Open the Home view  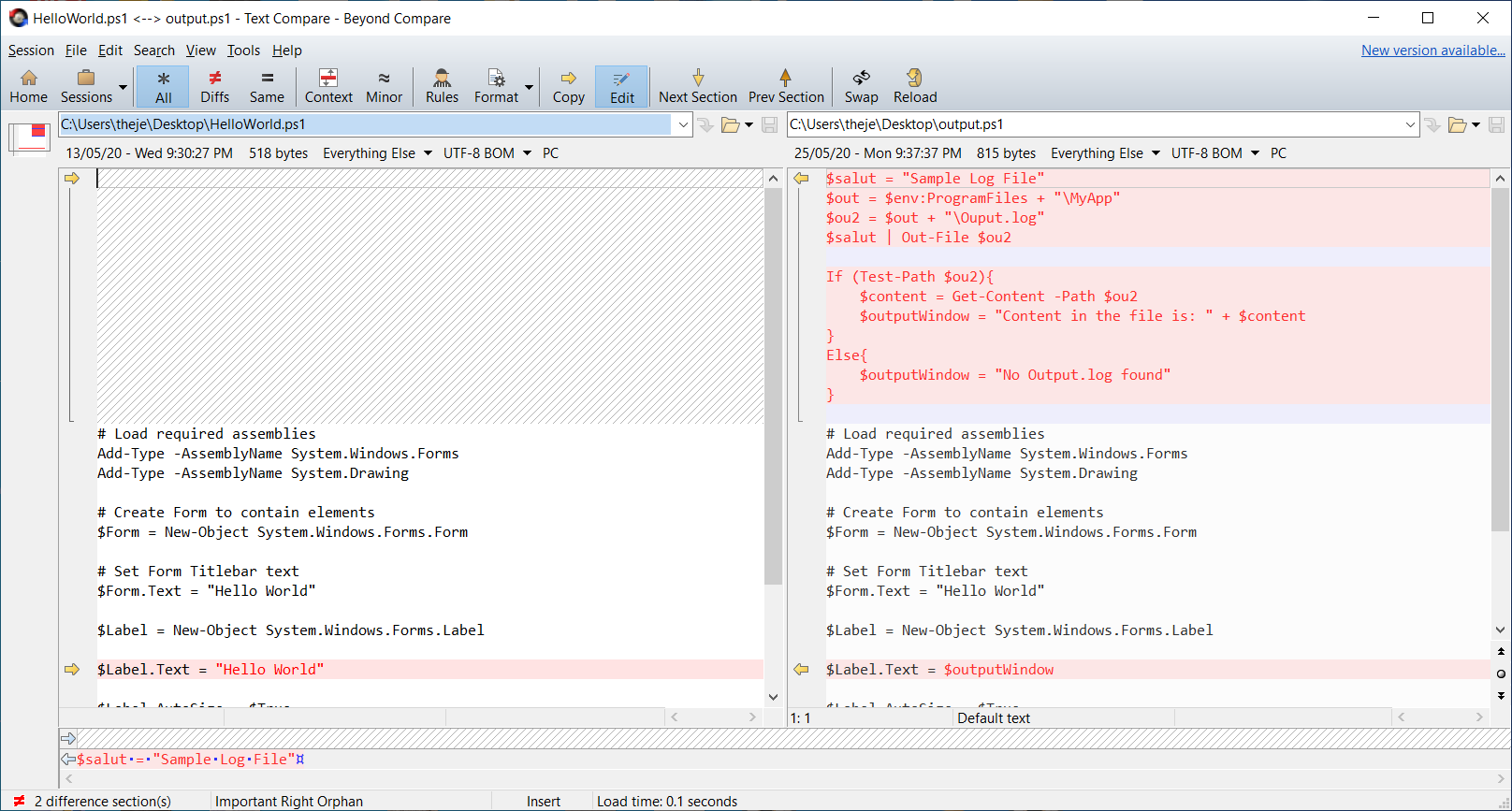(28, 86)
